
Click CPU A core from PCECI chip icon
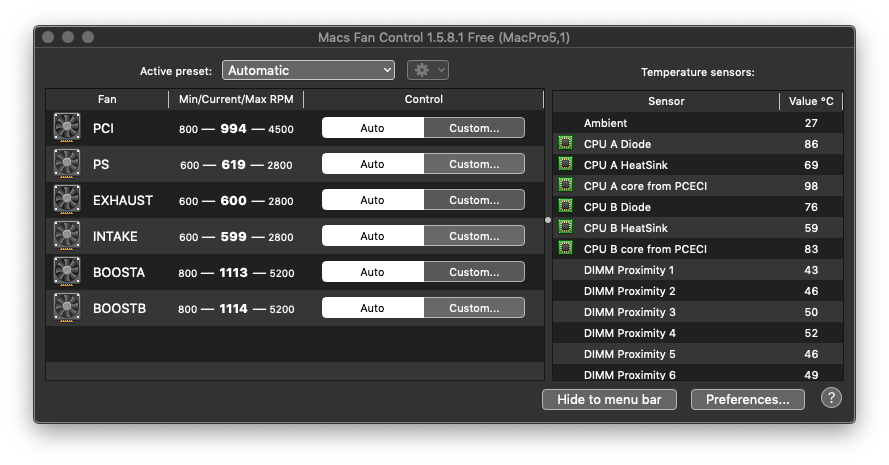tap(565, 185)
